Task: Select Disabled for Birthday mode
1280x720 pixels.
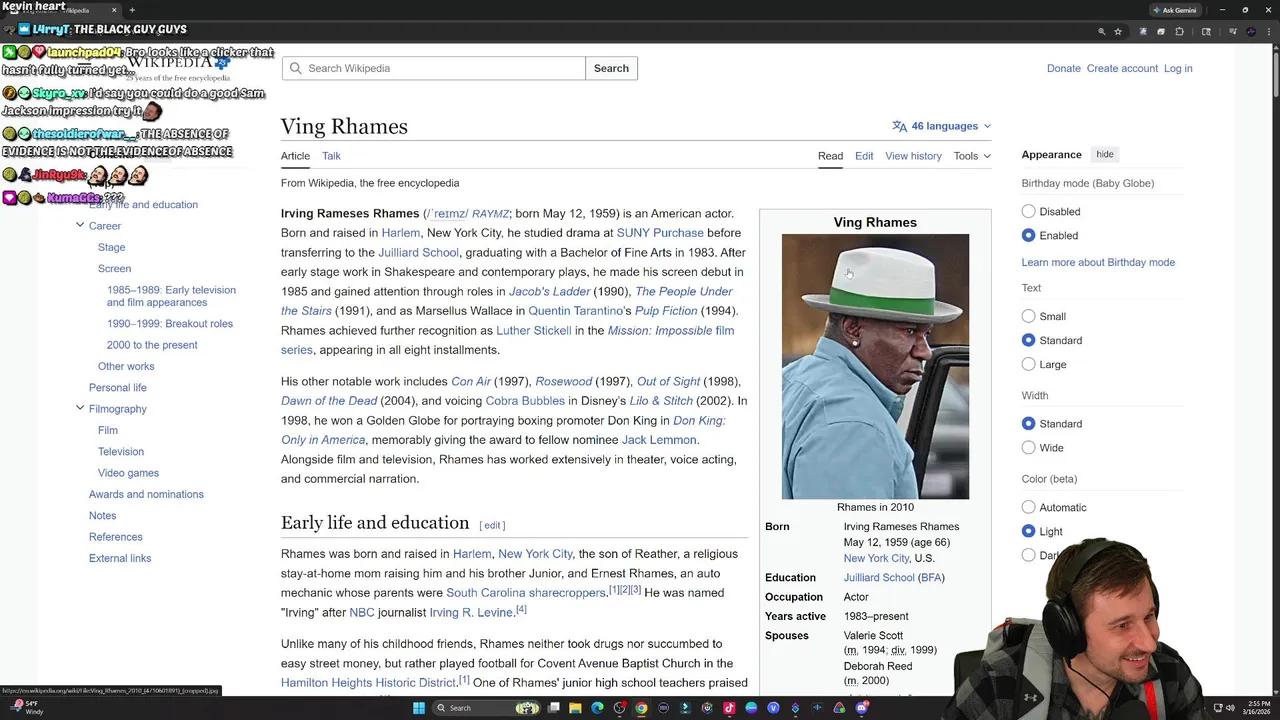Action: 1028,211
